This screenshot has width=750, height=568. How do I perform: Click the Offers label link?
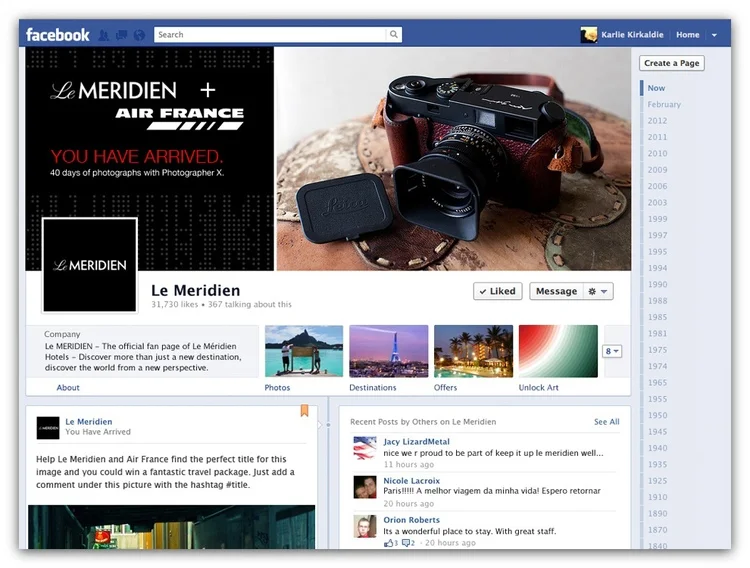445,388
